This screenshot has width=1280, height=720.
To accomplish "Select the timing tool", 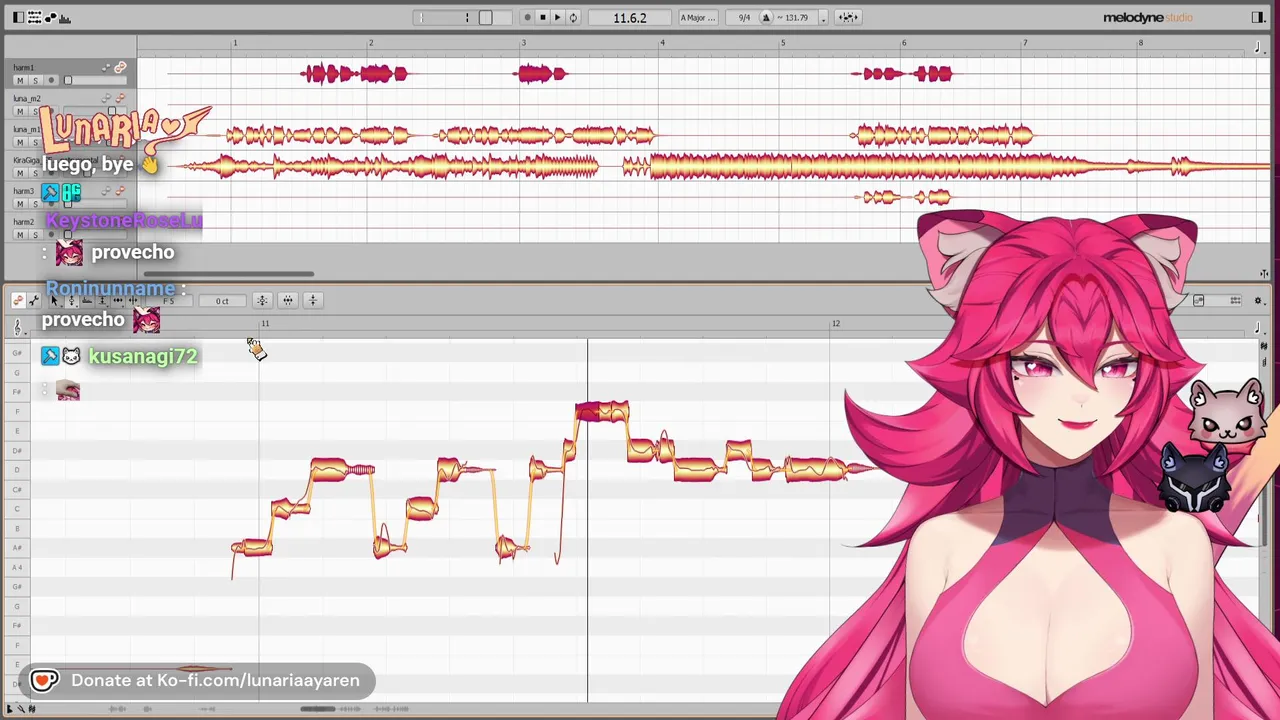I will [x=118, y=300].
